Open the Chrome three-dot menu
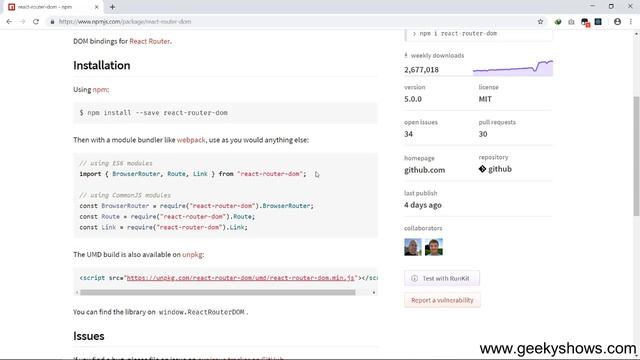The height and width of the screenshot is (360, 640). (x=631, y=22)
